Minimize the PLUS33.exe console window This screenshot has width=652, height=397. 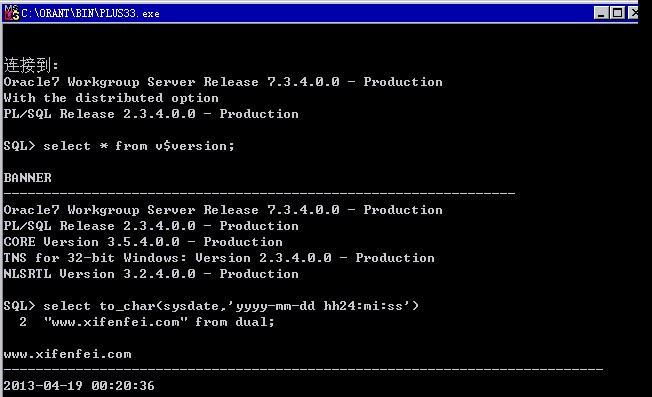coord(601,13)
